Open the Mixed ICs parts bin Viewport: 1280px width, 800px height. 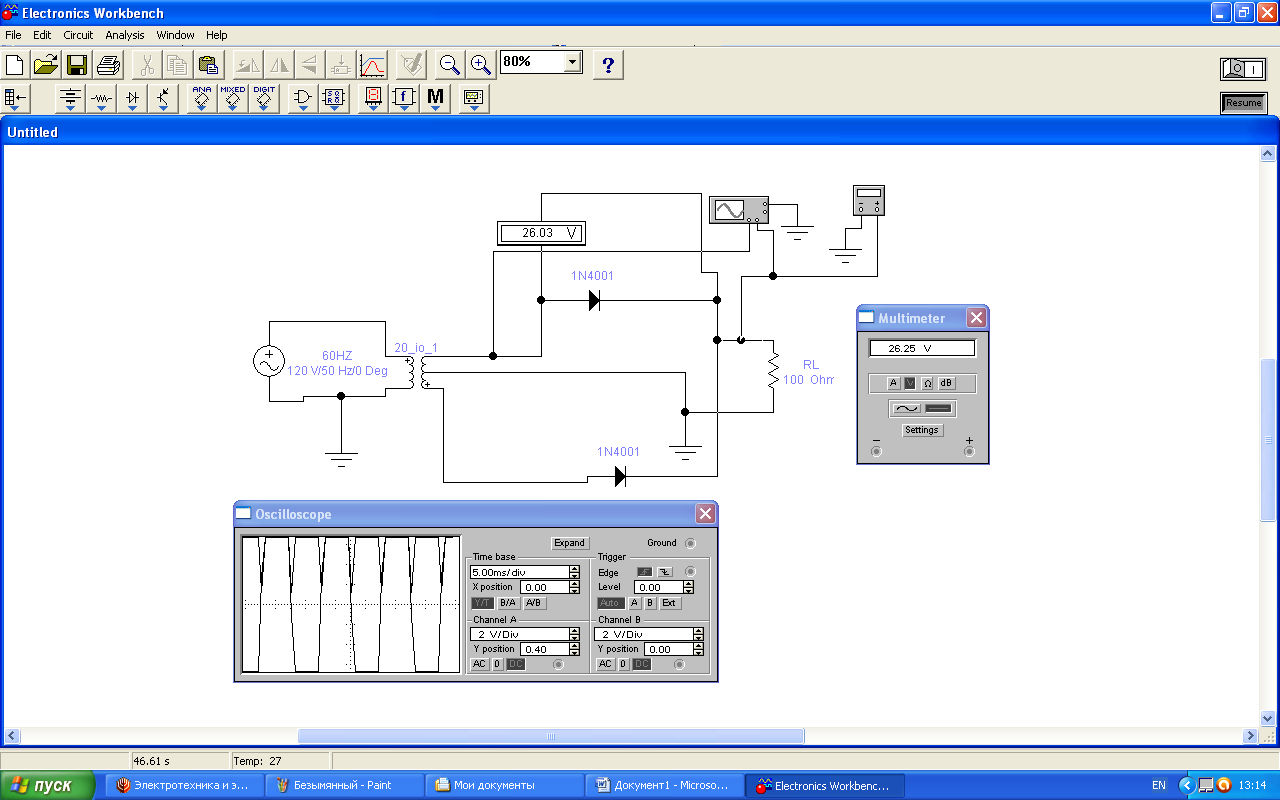click(233, 98)
